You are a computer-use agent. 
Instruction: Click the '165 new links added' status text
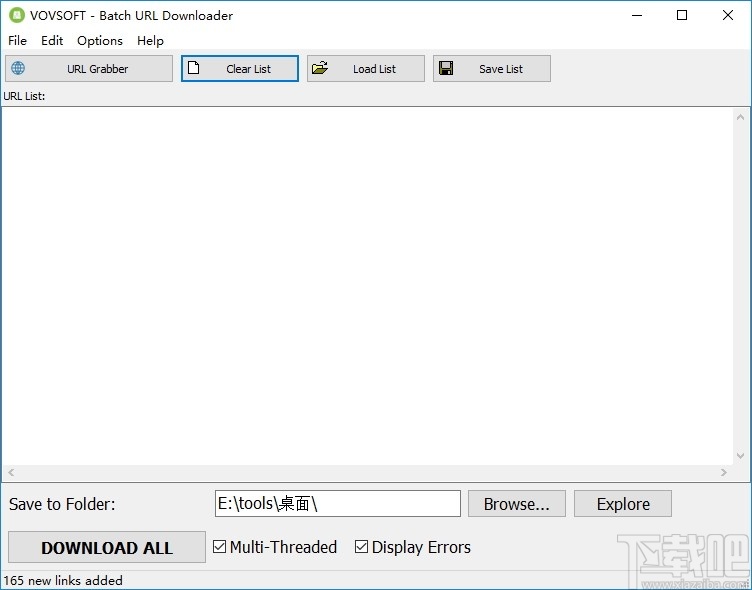(x=63, y=580)
